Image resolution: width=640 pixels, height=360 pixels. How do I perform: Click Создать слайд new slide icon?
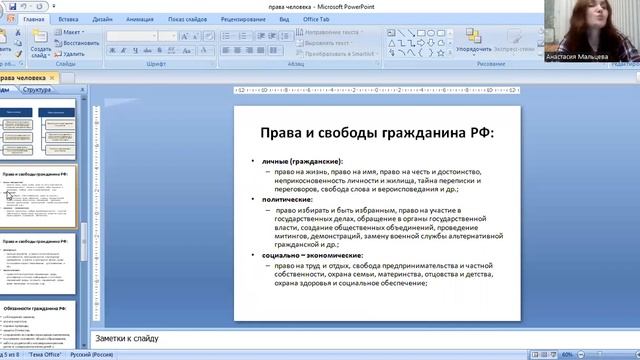pos(40,37)
